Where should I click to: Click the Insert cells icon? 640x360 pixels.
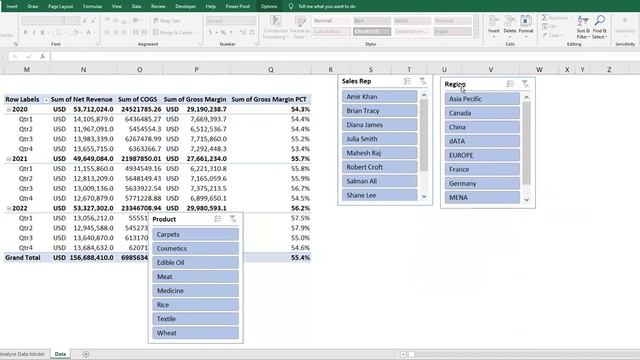click(x=494, y=26)
